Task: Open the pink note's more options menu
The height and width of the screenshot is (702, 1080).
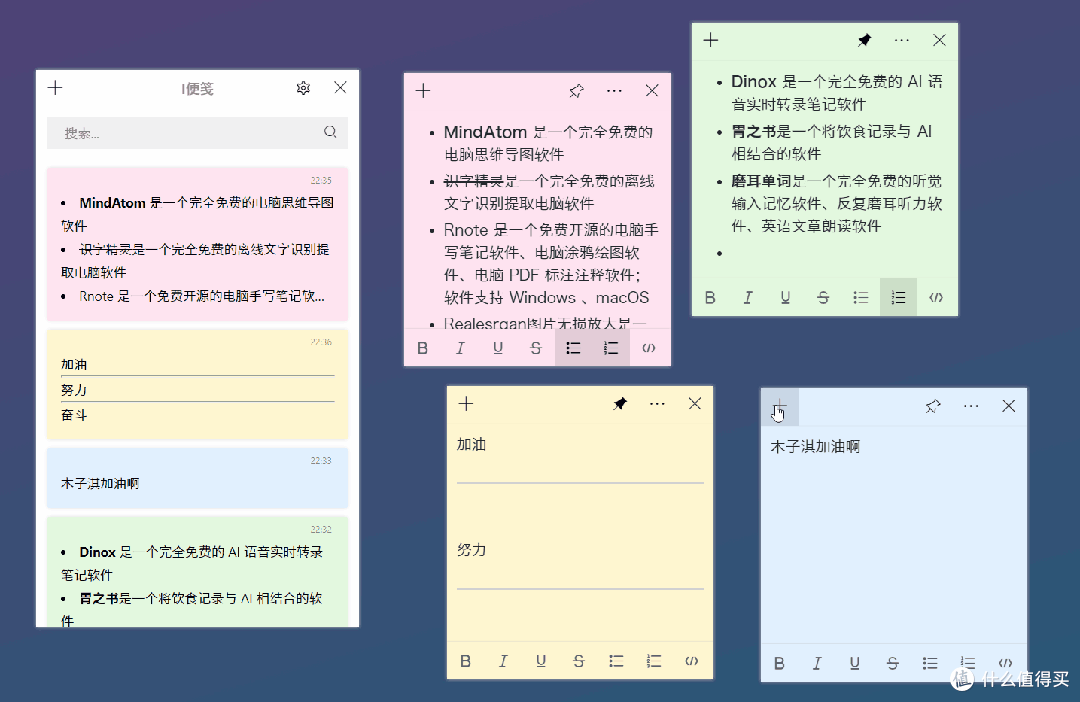Action: 614,91
